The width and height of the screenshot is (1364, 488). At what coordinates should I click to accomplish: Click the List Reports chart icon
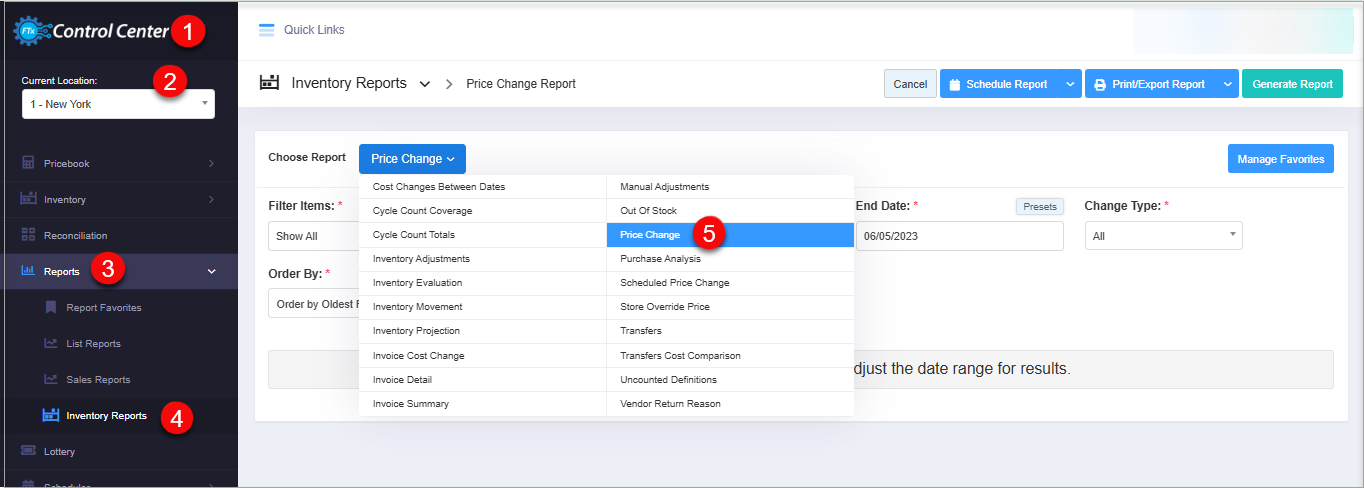pyautogui.click(x=51, y=344)
